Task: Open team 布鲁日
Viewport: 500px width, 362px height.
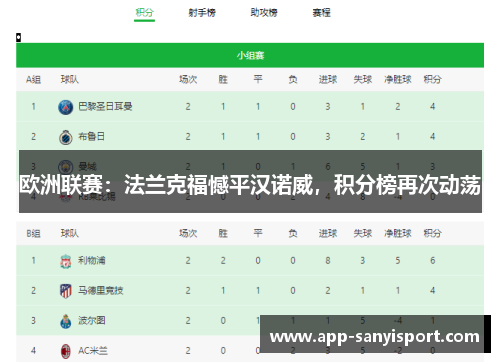Action: click(91, 137)
